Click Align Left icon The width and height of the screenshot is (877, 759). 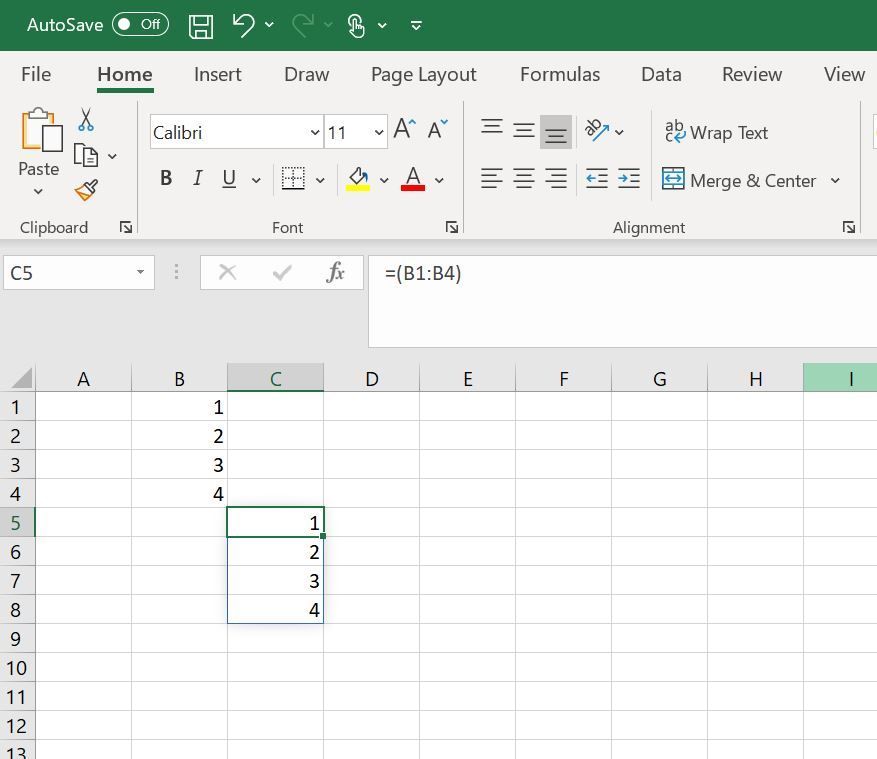(492, 179)
